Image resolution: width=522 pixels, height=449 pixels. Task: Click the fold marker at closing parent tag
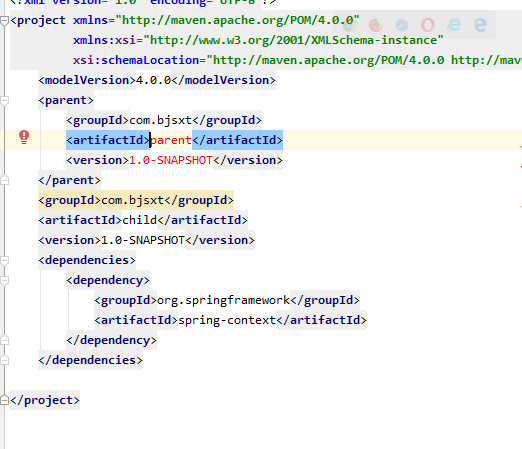tap(4, 180)
